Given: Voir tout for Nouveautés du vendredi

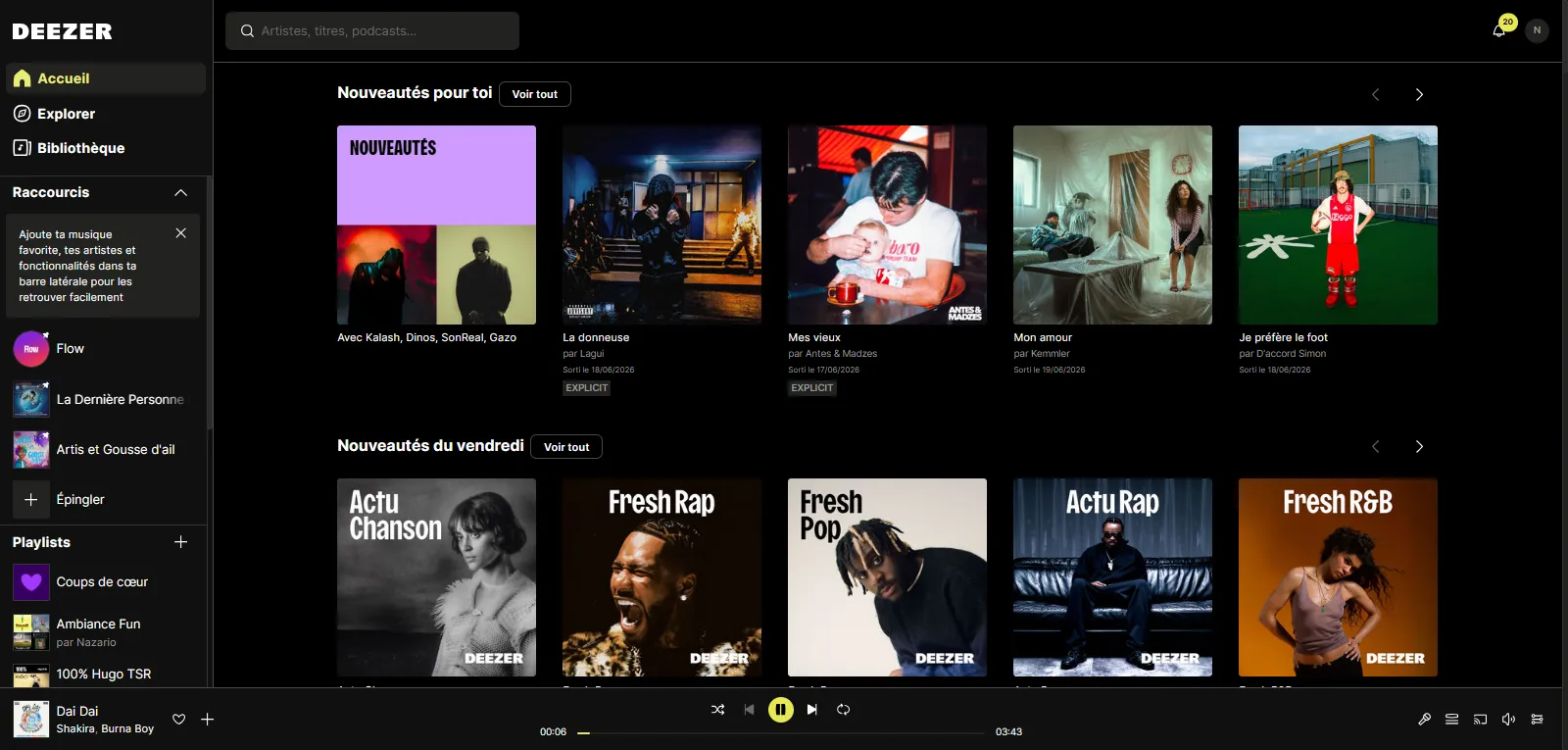Looking at the screenshot, I should click(x=566, y=447).
